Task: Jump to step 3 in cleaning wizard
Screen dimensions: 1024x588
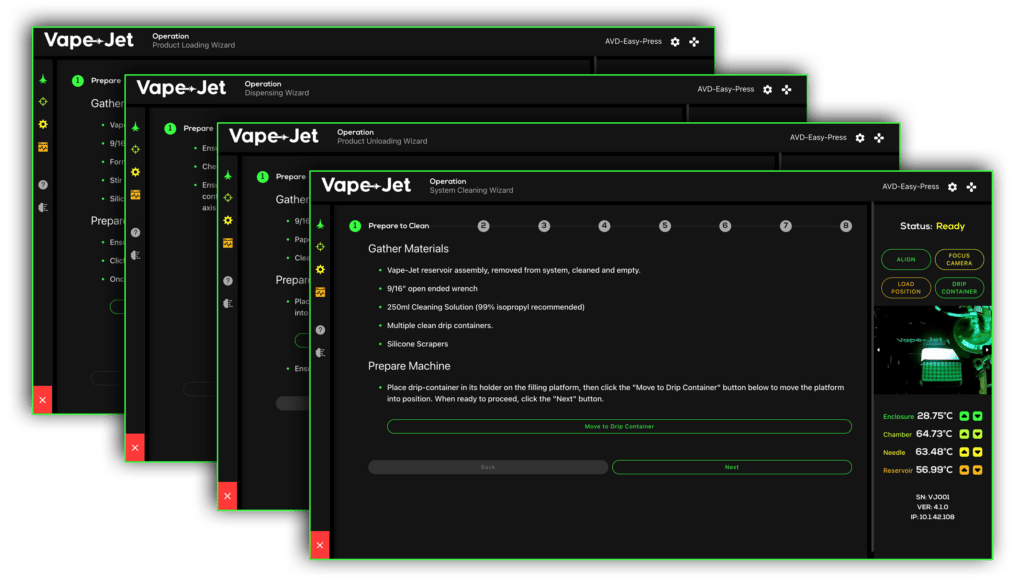Action: (544, 226)
